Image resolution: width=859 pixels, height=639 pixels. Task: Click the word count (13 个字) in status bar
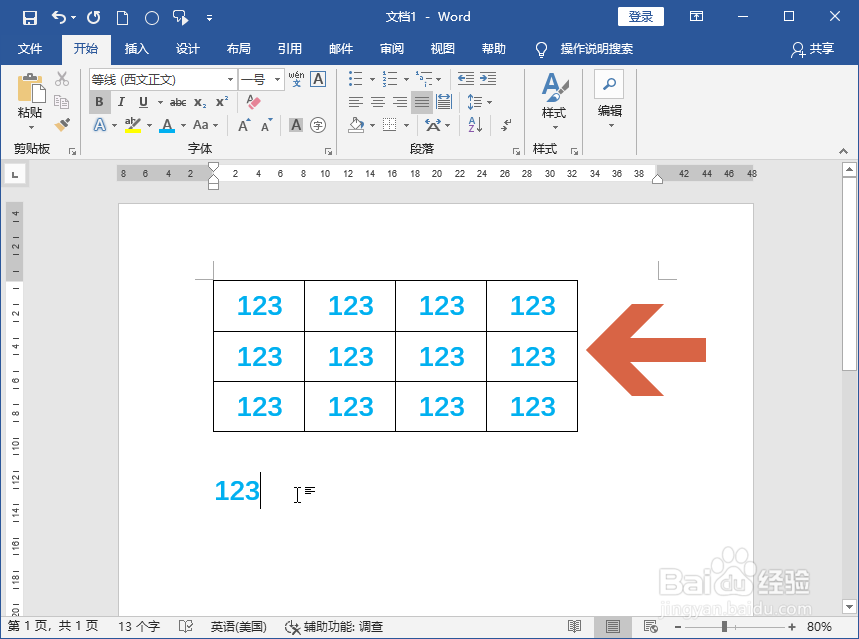tap(138, 627)
